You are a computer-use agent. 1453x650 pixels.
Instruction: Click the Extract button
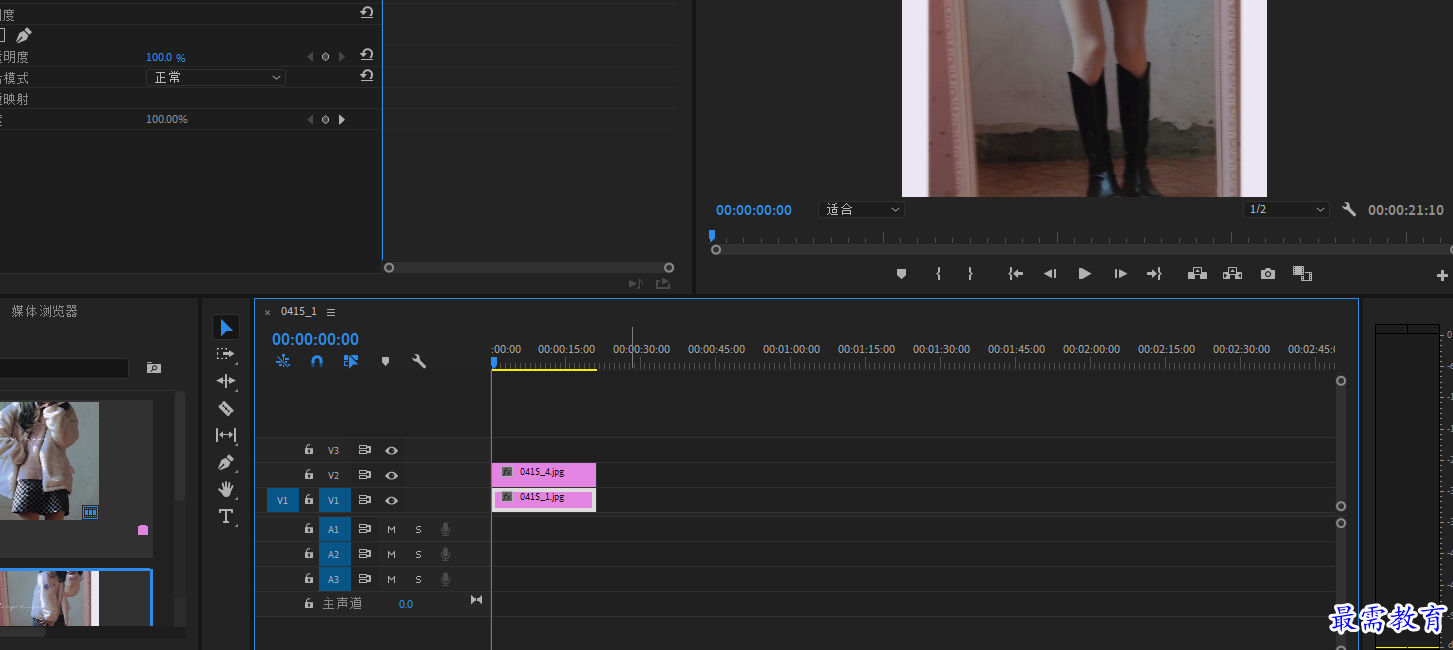pos(1232,274)
